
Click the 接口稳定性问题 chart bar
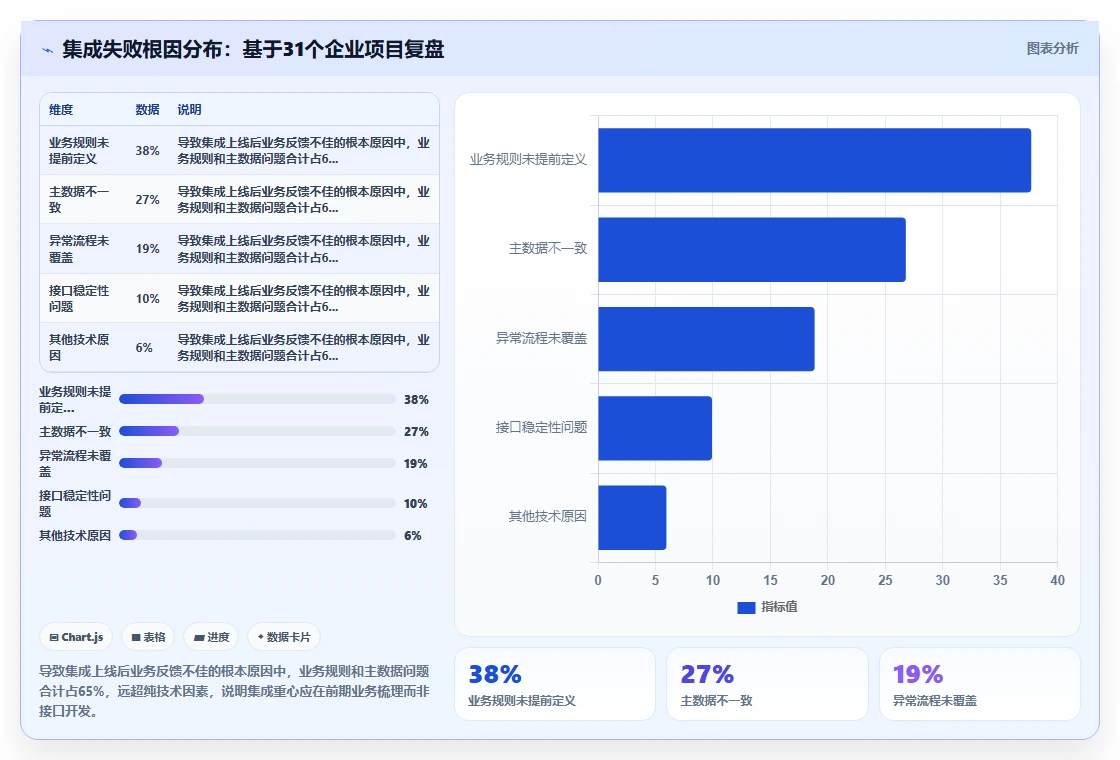coord(655,428)
